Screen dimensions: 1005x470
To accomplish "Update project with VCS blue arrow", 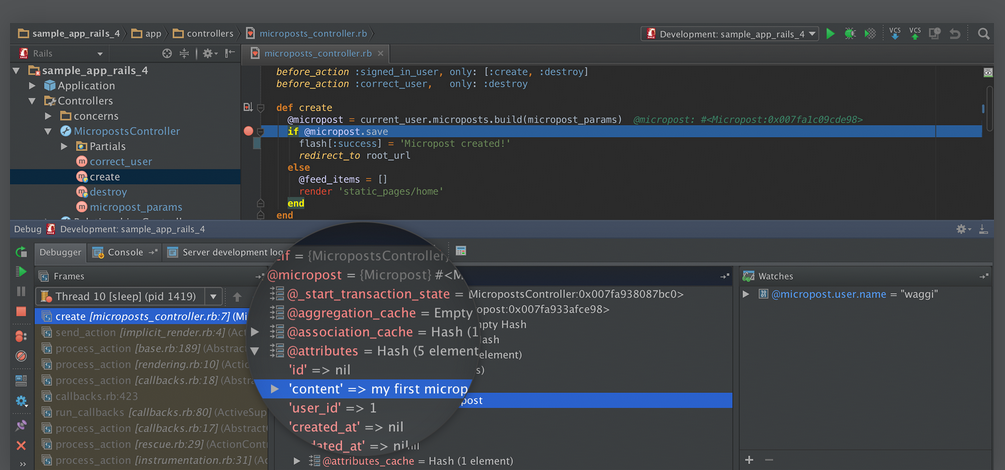I will [895, 34].
